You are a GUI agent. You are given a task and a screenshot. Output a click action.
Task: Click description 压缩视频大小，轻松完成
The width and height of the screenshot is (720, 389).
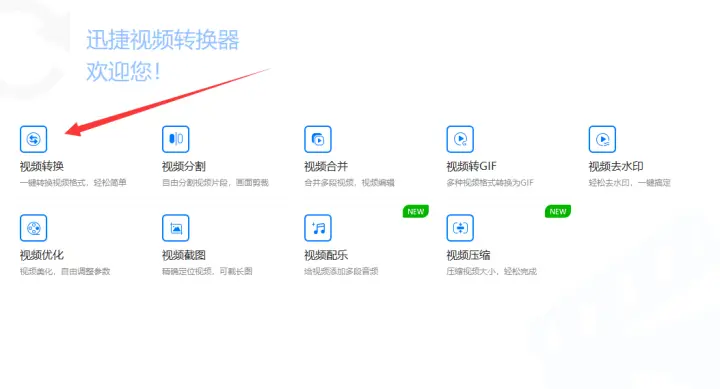click(x=492, y=271)
